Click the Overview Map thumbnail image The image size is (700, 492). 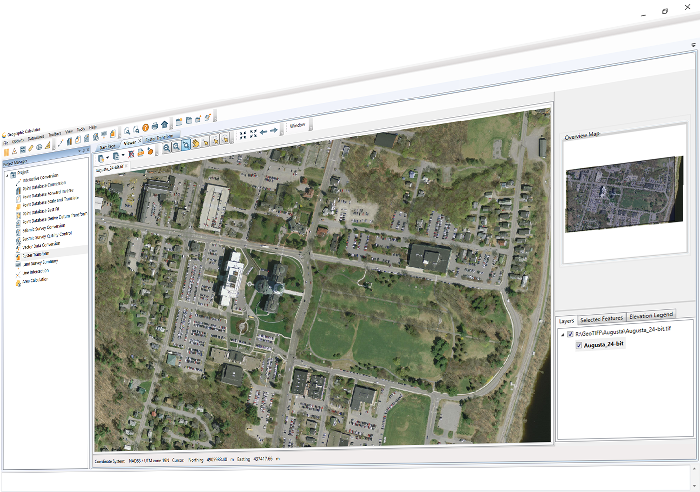pos(624,194)
